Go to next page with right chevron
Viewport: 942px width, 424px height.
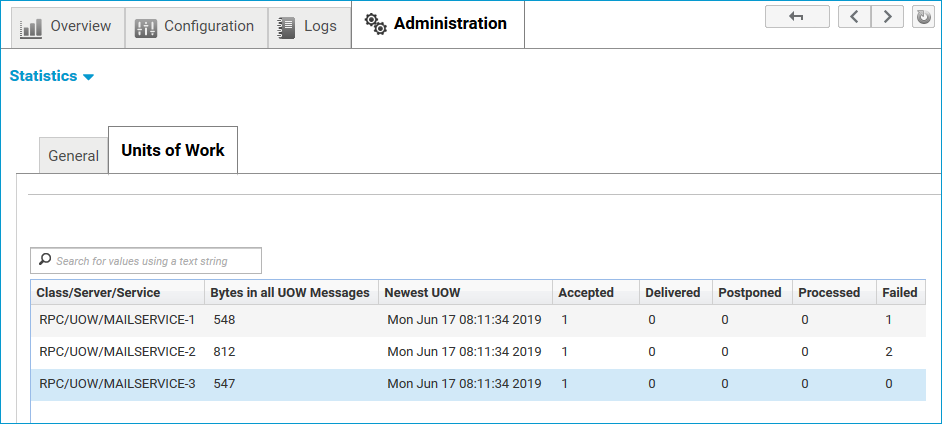coord(887,17)
